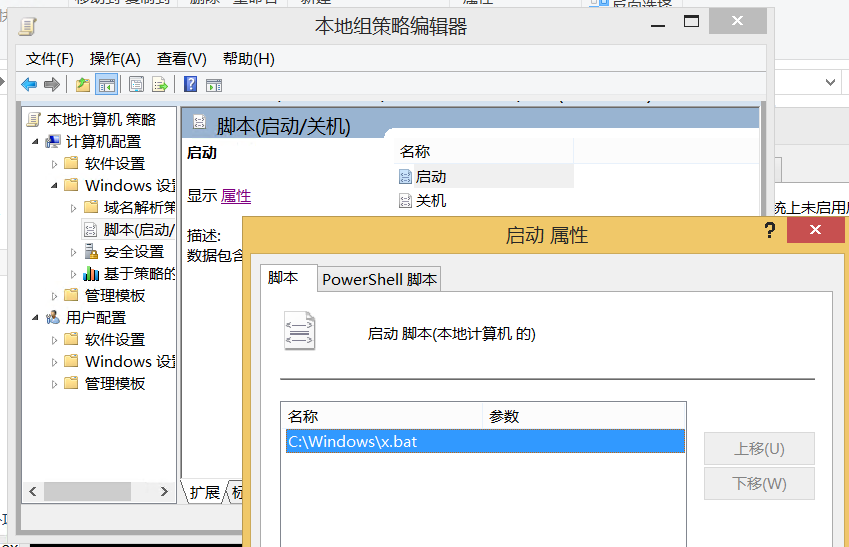Toggle the Show/Hide Console Tree icon
The height and width of the screenshot is (547, 849).
coord(106,85)
